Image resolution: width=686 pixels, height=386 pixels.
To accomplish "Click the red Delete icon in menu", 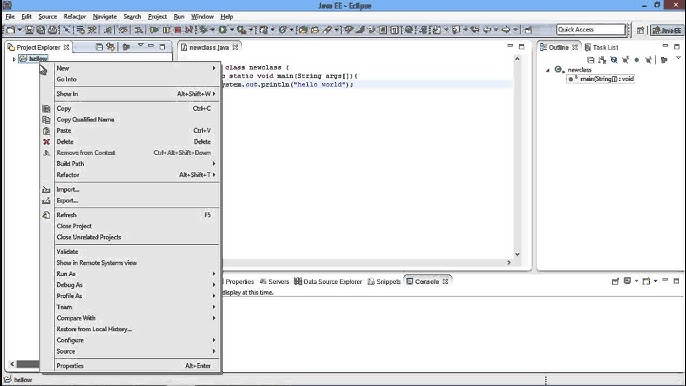I will point(46,142).
